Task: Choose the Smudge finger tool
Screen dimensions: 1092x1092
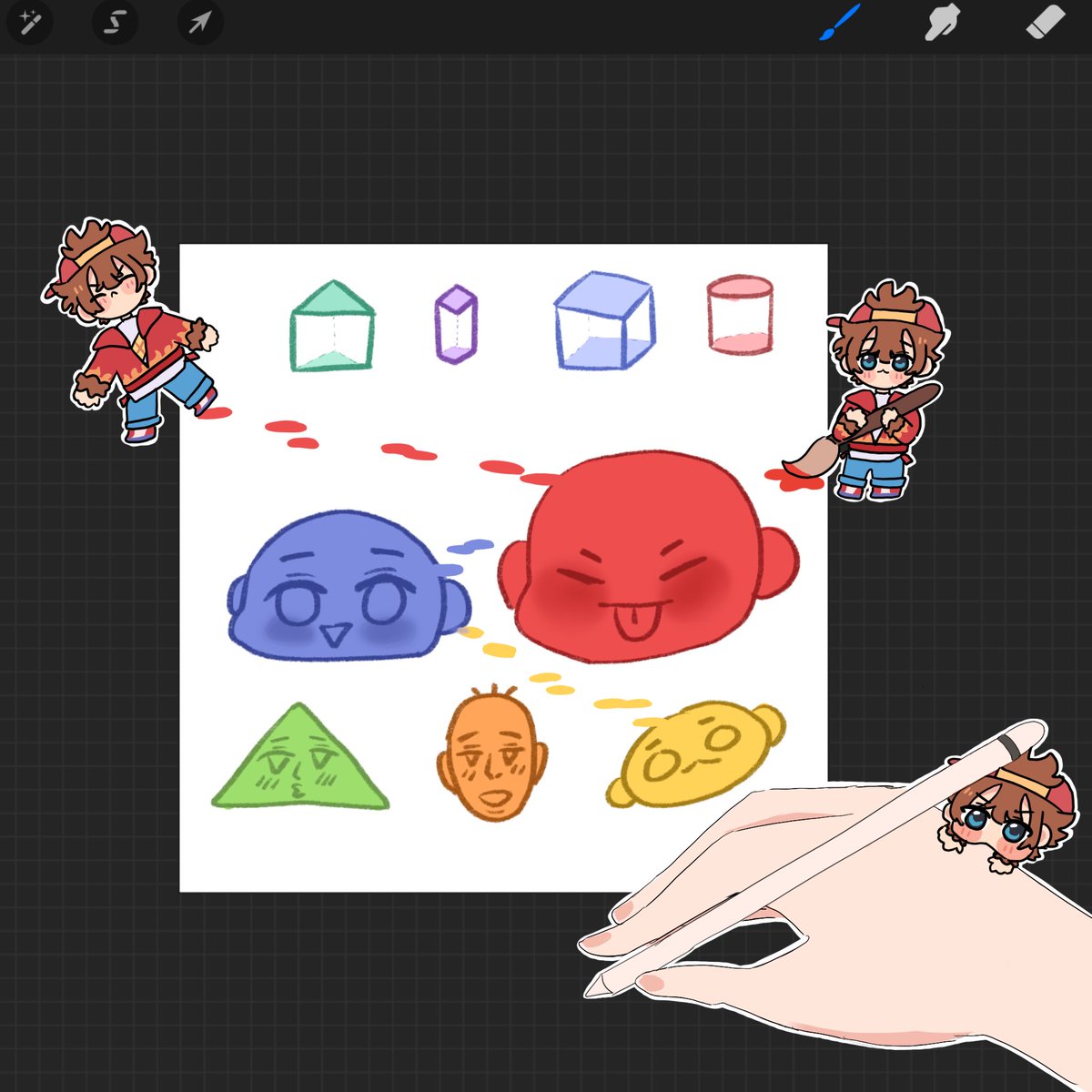Action: click(x=943, y=22)
